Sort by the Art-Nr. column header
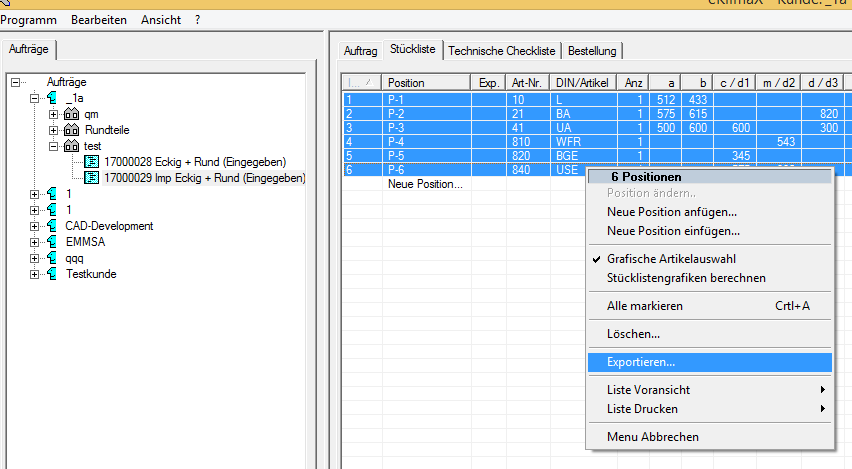 [x=528, y=83]
